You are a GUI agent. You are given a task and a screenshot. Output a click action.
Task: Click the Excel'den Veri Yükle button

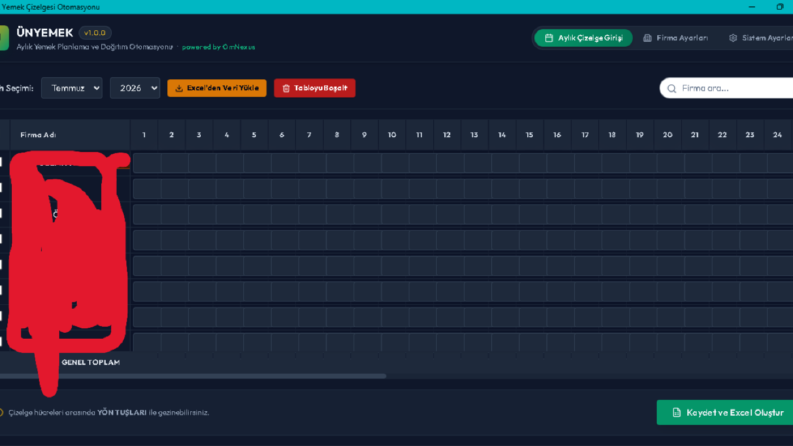coord(217,88)
